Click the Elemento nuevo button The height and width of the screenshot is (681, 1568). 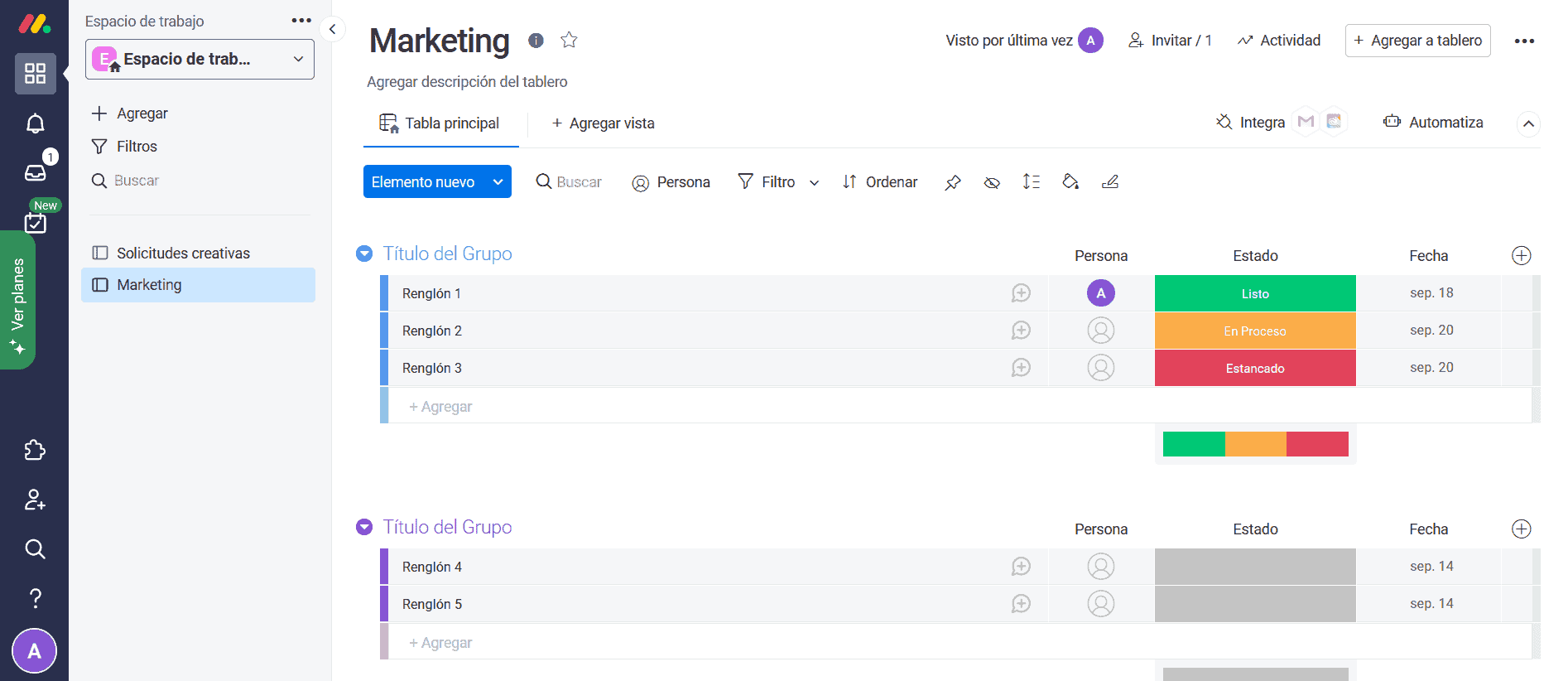click(x=423, y=181)
